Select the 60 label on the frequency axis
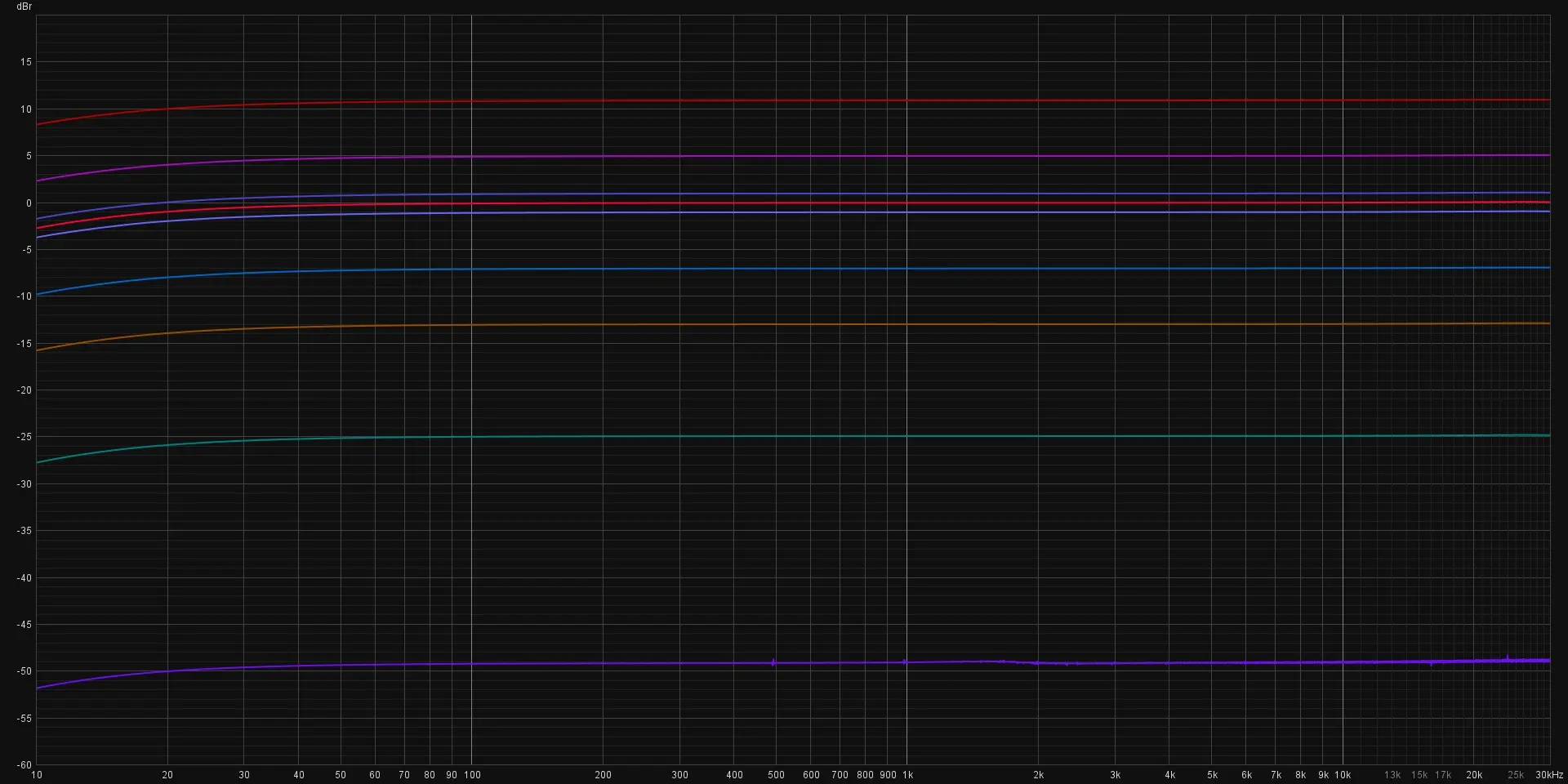This screenshot has height=784, width=1568. point(375,775)
